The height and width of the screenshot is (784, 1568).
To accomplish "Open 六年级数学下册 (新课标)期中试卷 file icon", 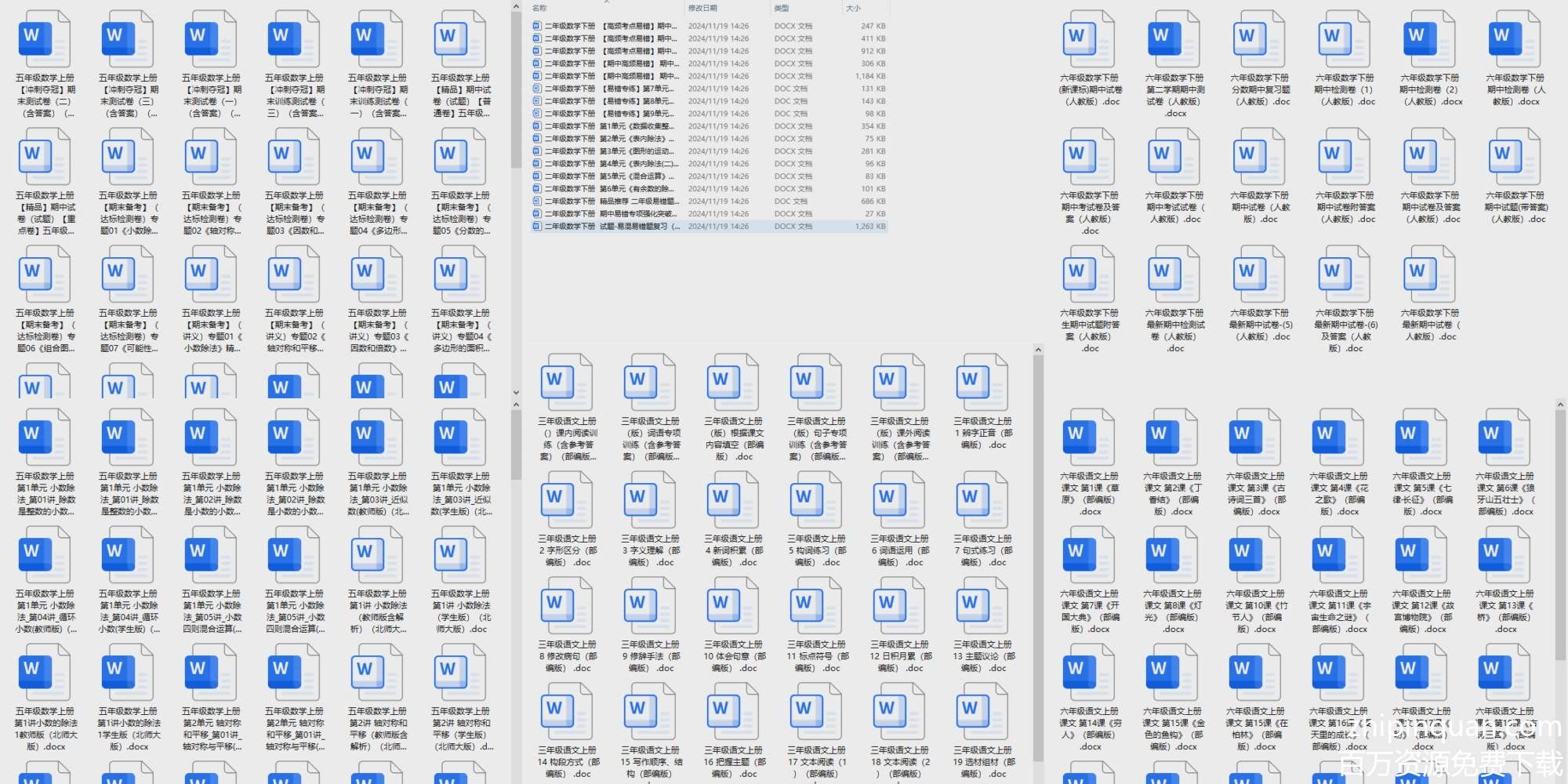I will click(x=1089, y=38).
